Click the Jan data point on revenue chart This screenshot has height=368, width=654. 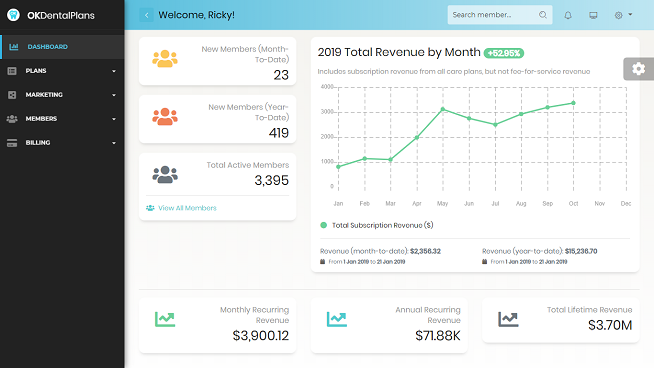point(338,167)
